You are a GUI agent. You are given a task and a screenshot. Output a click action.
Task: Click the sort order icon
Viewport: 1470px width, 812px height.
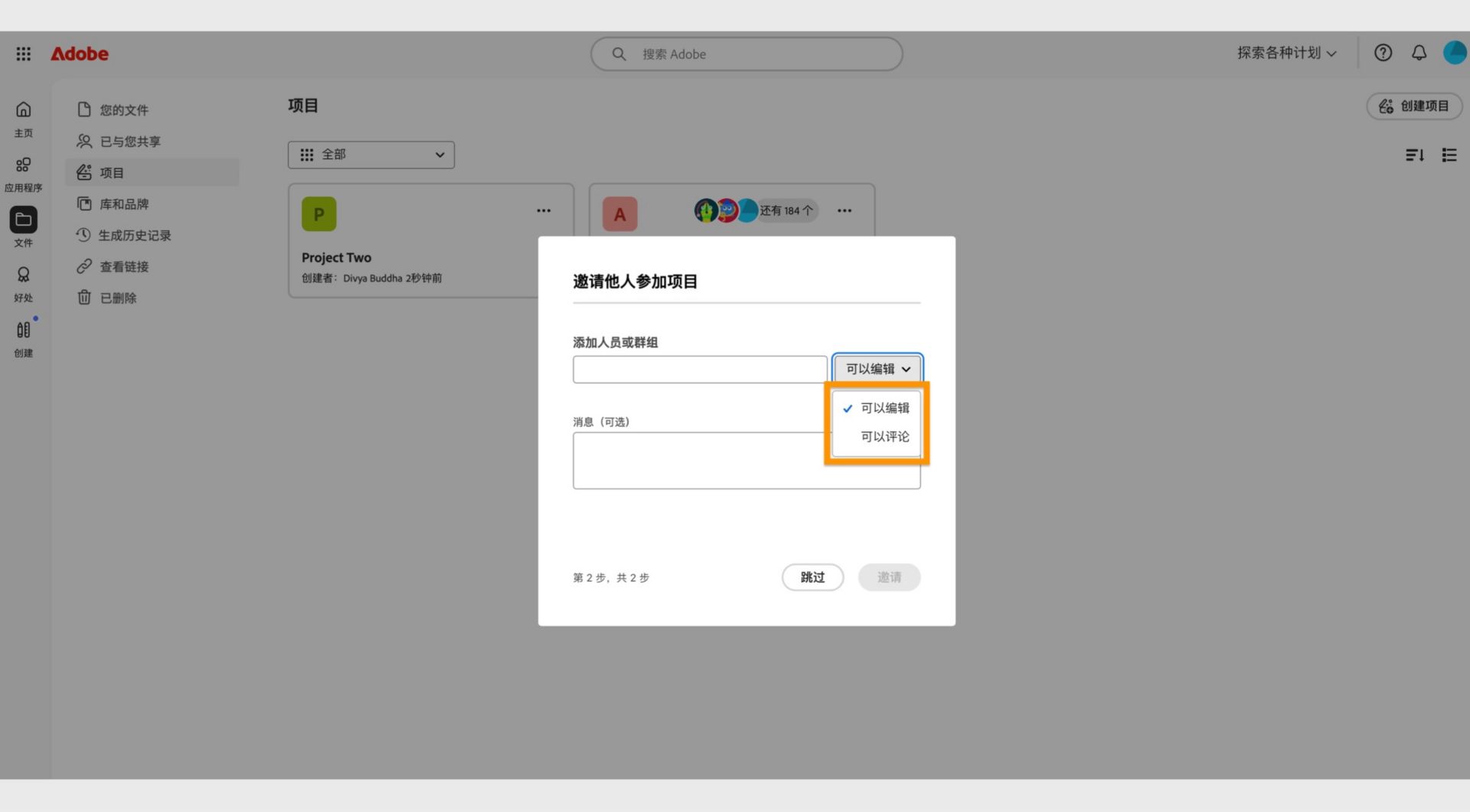[x=1415, y=155]
